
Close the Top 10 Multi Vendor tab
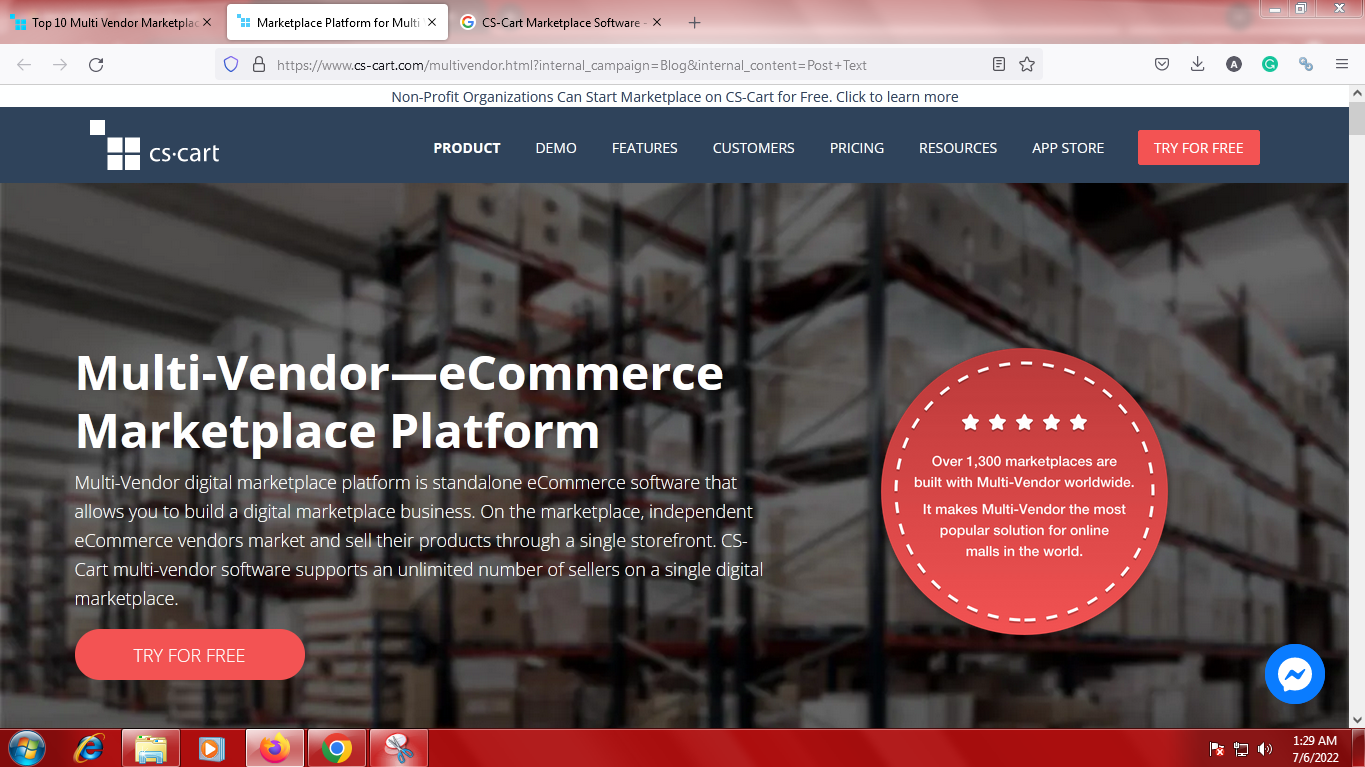207,22
